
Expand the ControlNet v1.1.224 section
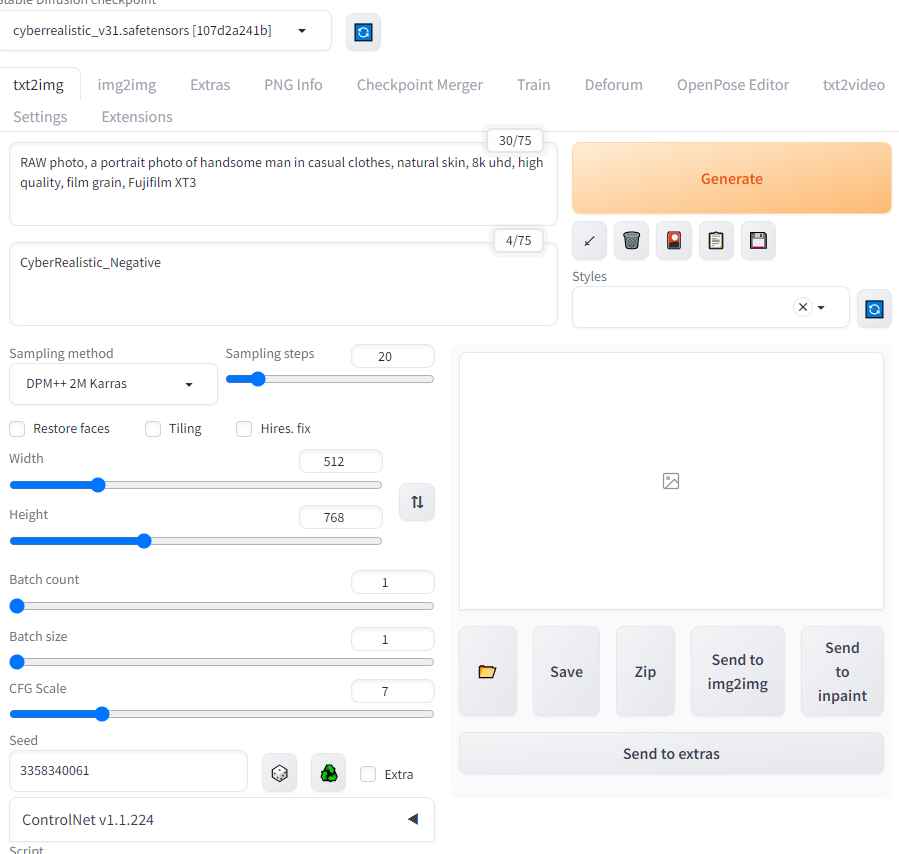click(x=222, y=820)
